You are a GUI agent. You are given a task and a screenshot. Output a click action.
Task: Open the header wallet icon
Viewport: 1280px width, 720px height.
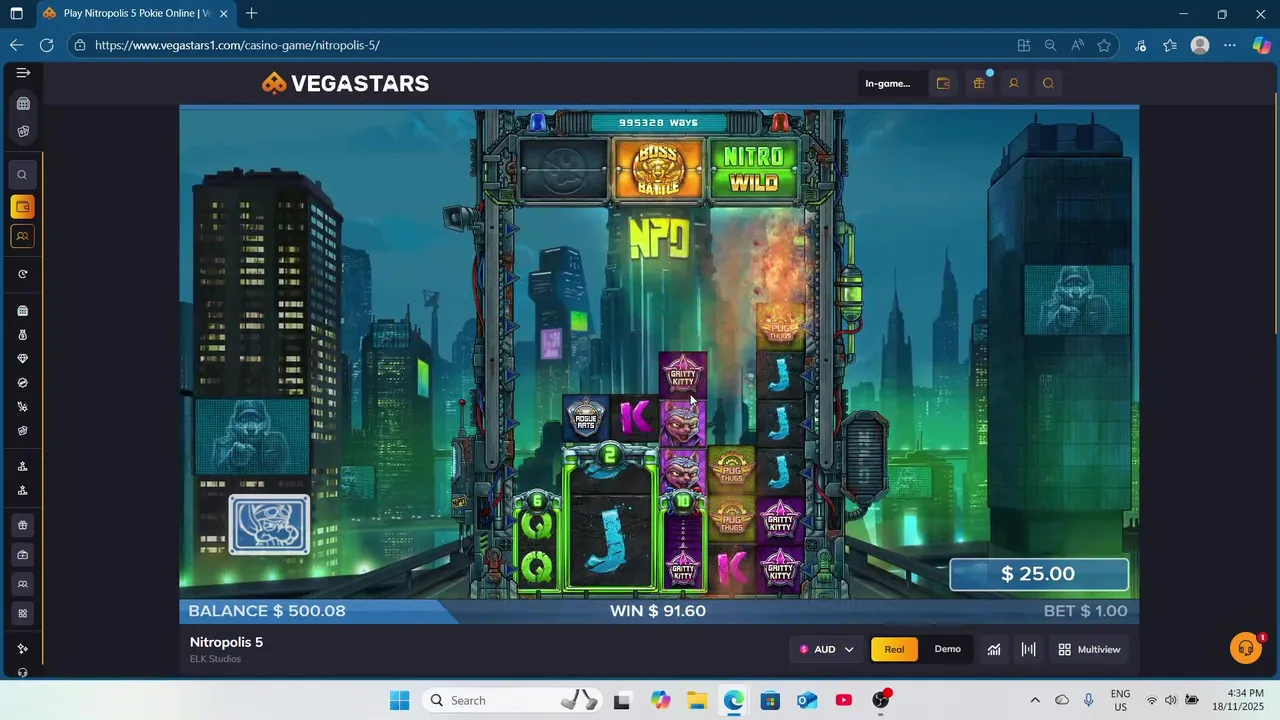(x=943, y=84)
